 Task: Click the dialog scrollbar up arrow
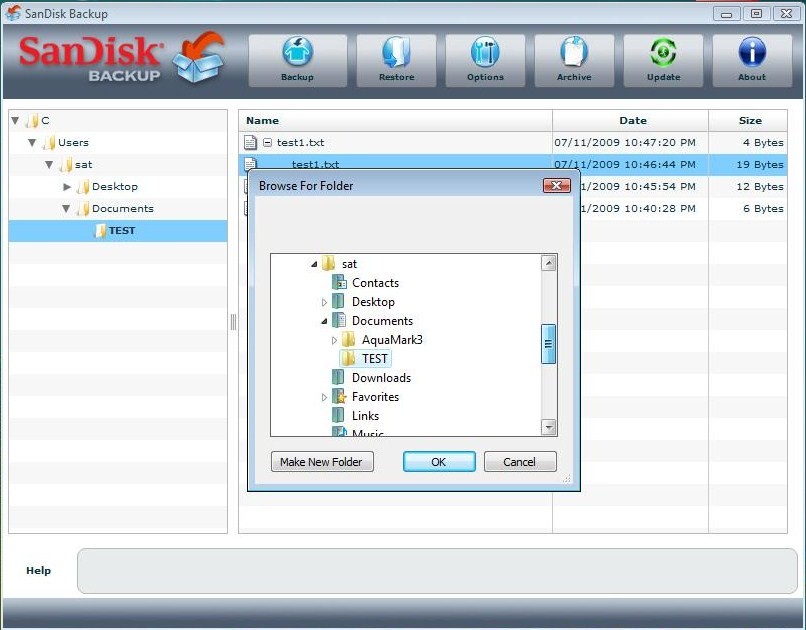549,263
